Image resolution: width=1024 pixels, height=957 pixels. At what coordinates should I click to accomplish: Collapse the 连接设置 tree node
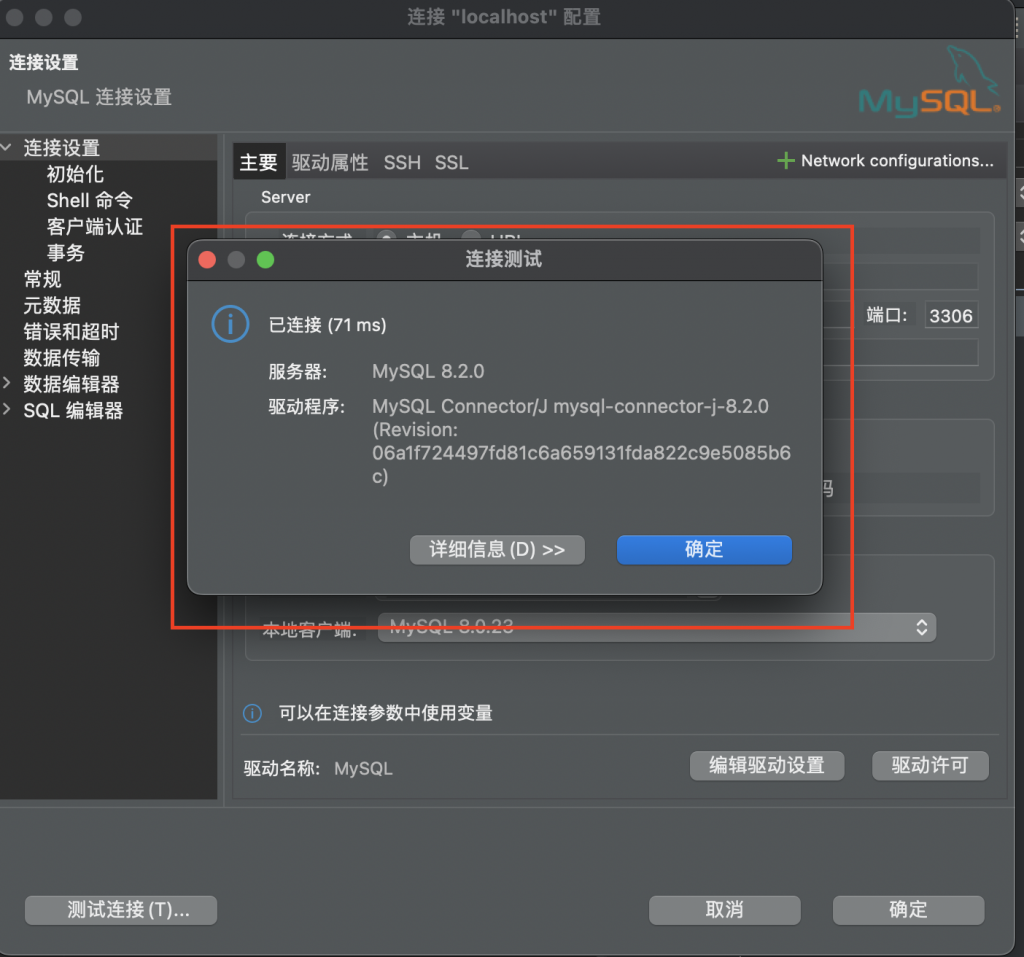(x=7, y=148)
